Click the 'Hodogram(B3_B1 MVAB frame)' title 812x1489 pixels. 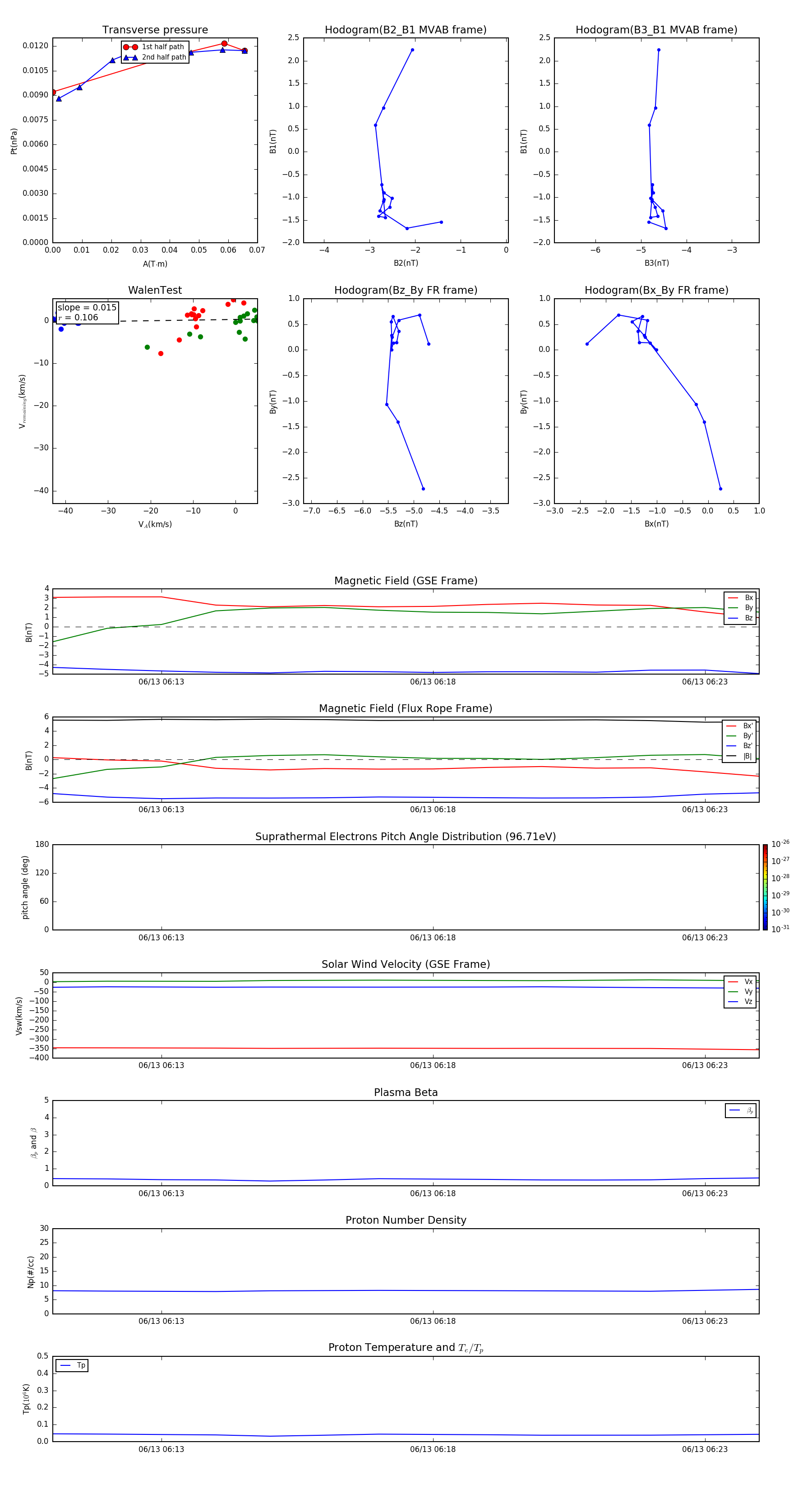coord(656,30)
